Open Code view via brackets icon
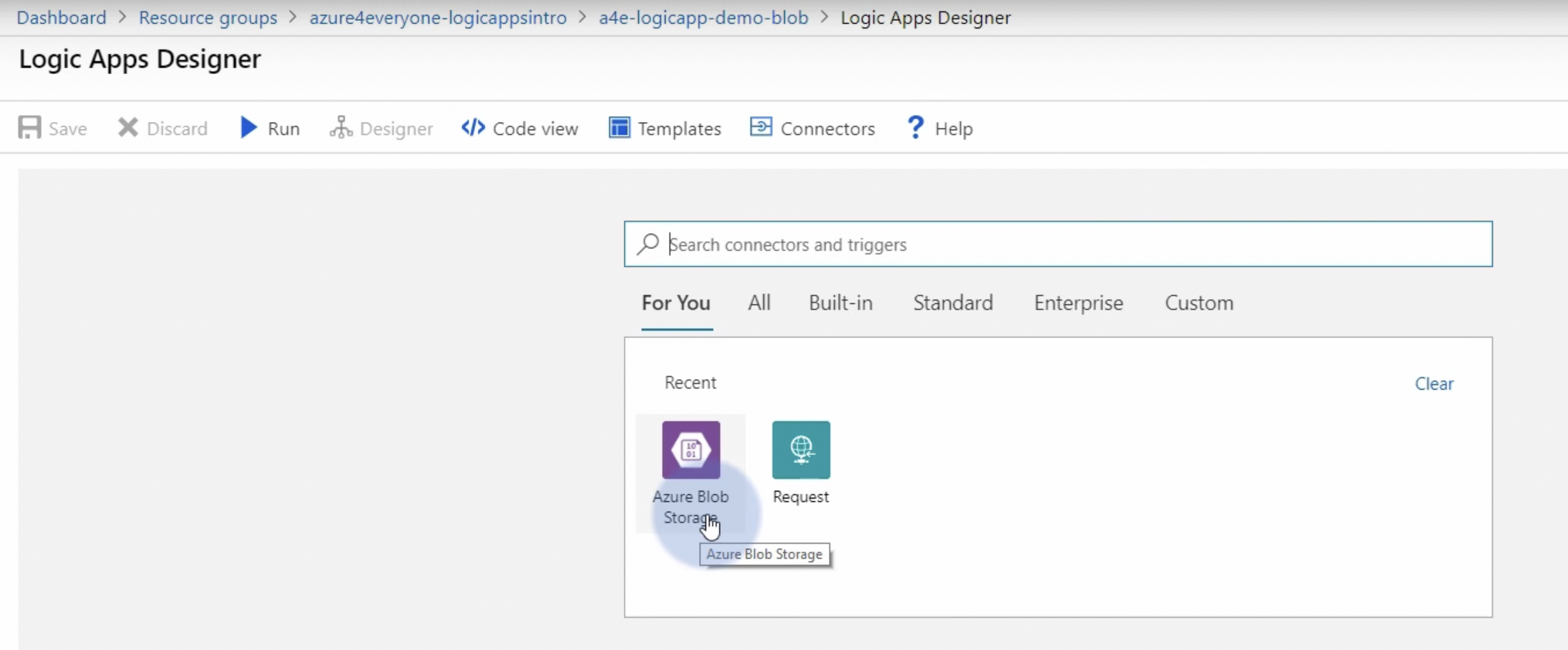 [473, 127]
